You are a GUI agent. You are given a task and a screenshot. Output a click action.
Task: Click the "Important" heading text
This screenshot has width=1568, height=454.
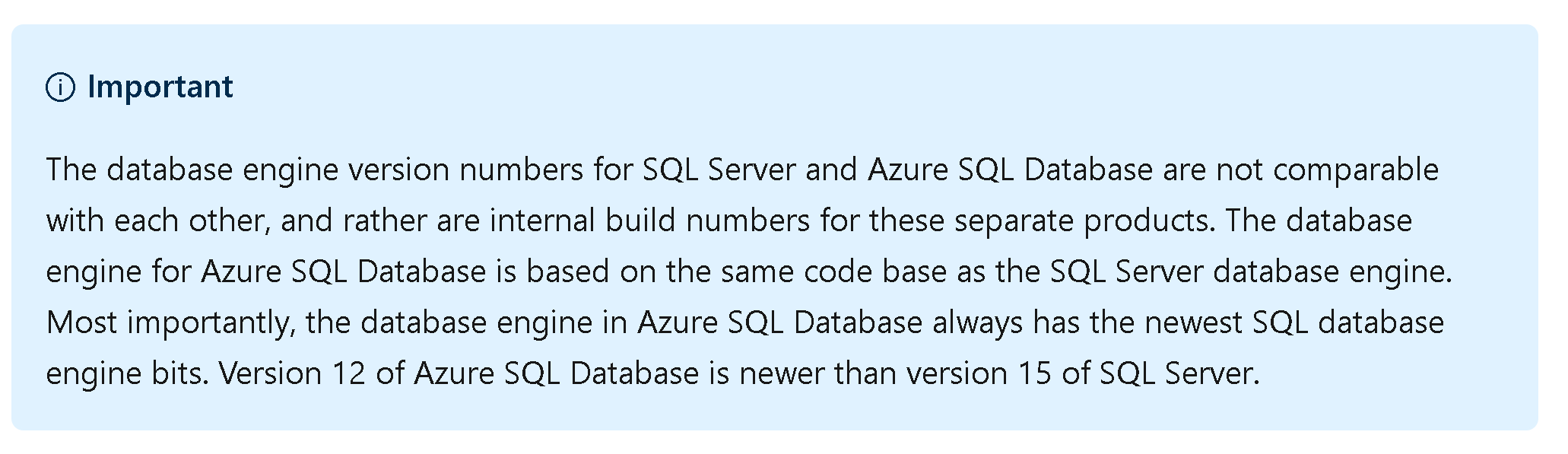pos(160,87)
